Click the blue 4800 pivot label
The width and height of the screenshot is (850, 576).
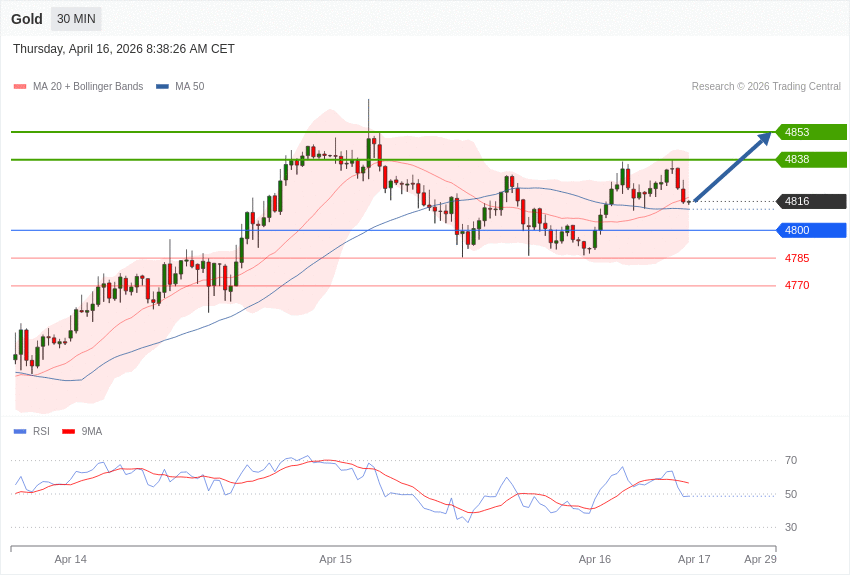click(x=811, y=230)
